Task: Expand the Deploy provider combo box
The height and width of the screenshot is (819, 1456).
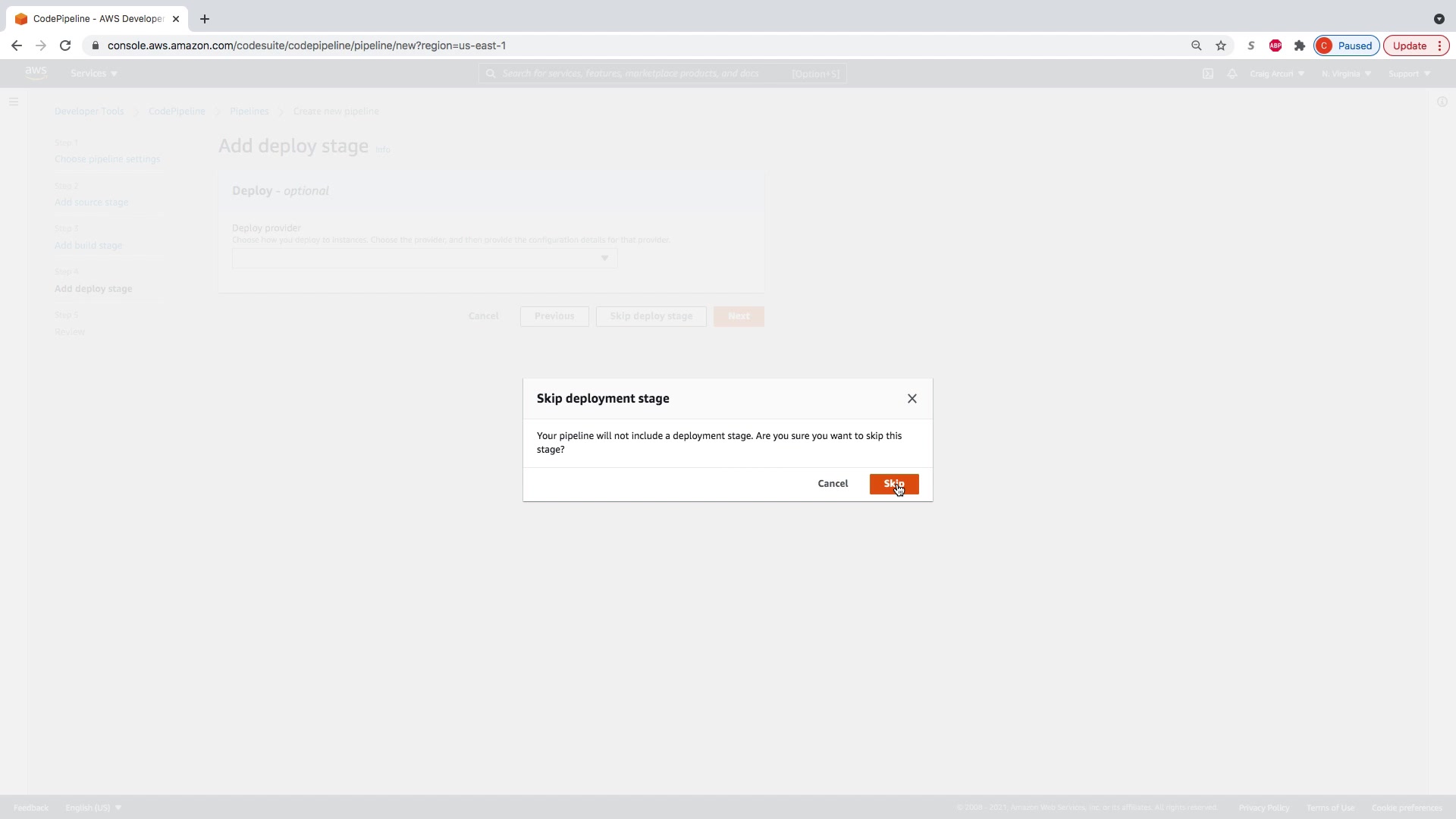Action: (425, 259)
